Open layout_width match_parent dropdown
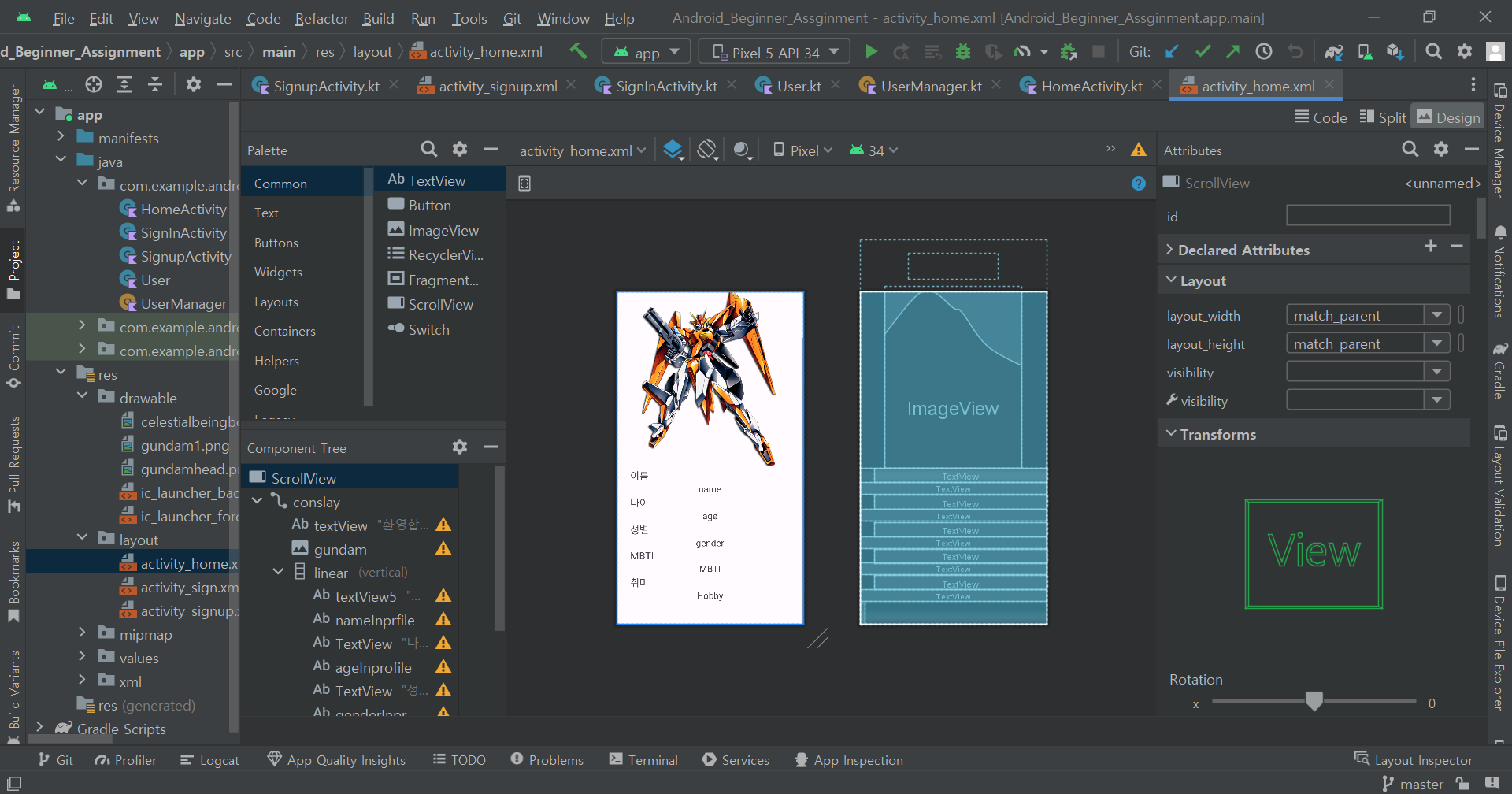This screenshot has width=1512, height=794. click(x=1437, y=315)
